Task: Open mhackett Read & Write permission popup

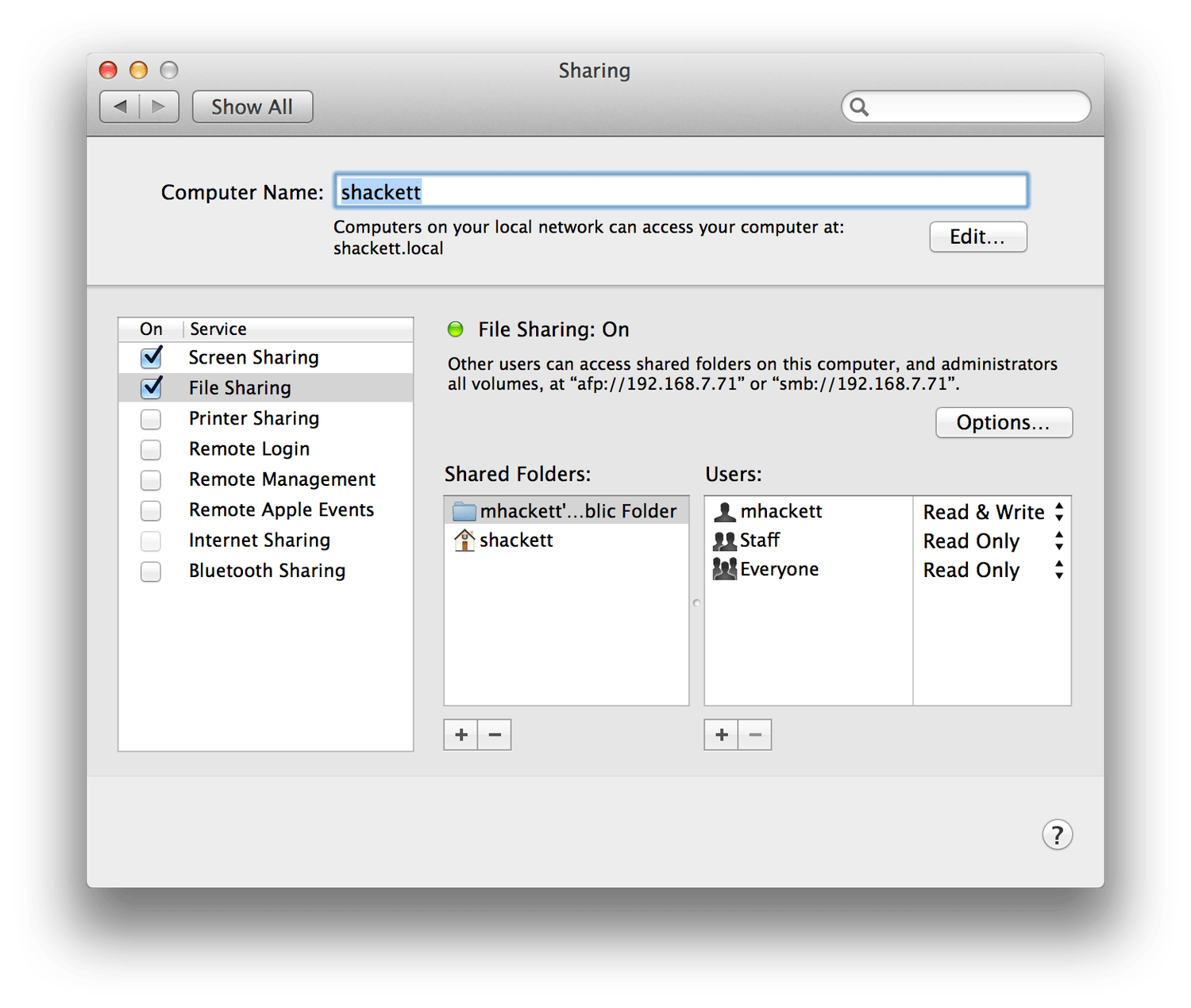Action: click(992, 512)
